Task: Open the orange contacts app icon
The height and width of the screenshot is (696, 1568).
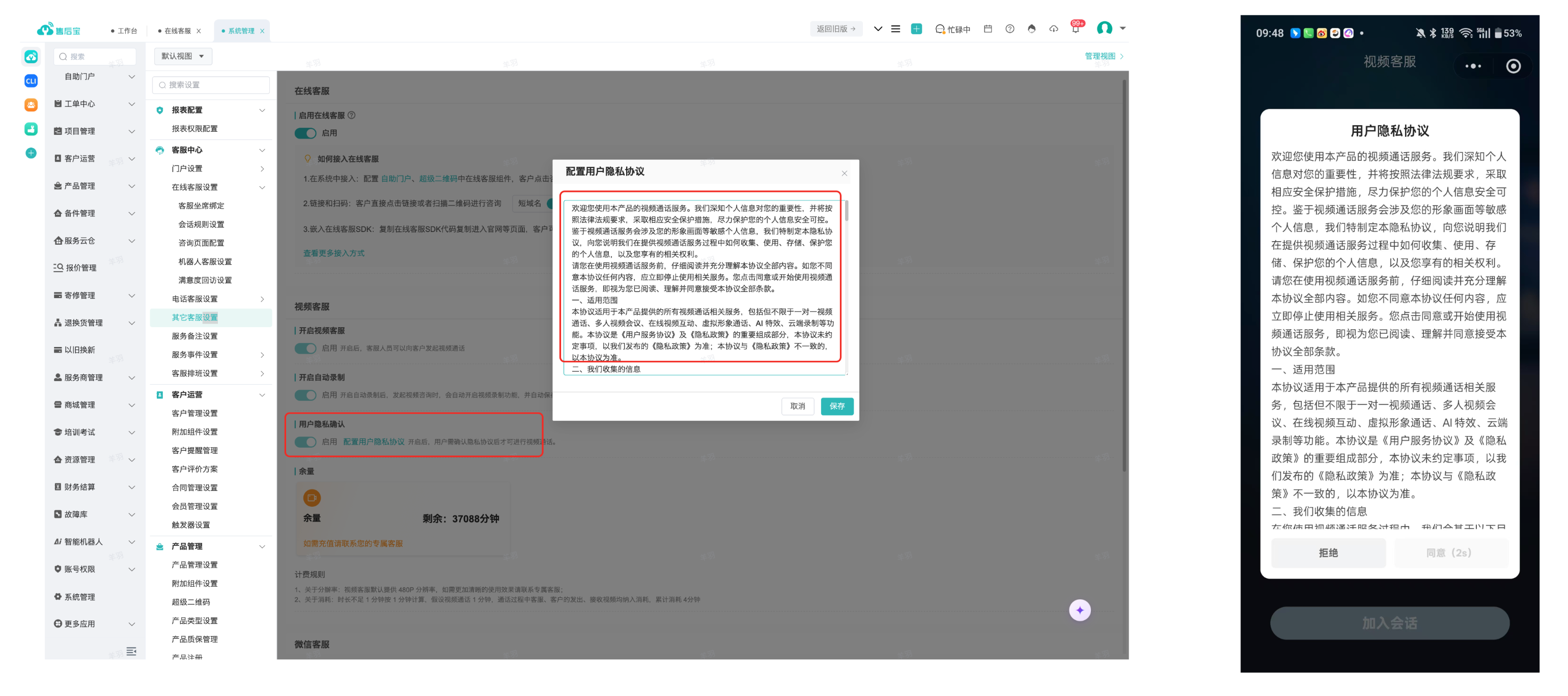Action: pos(31,105)
